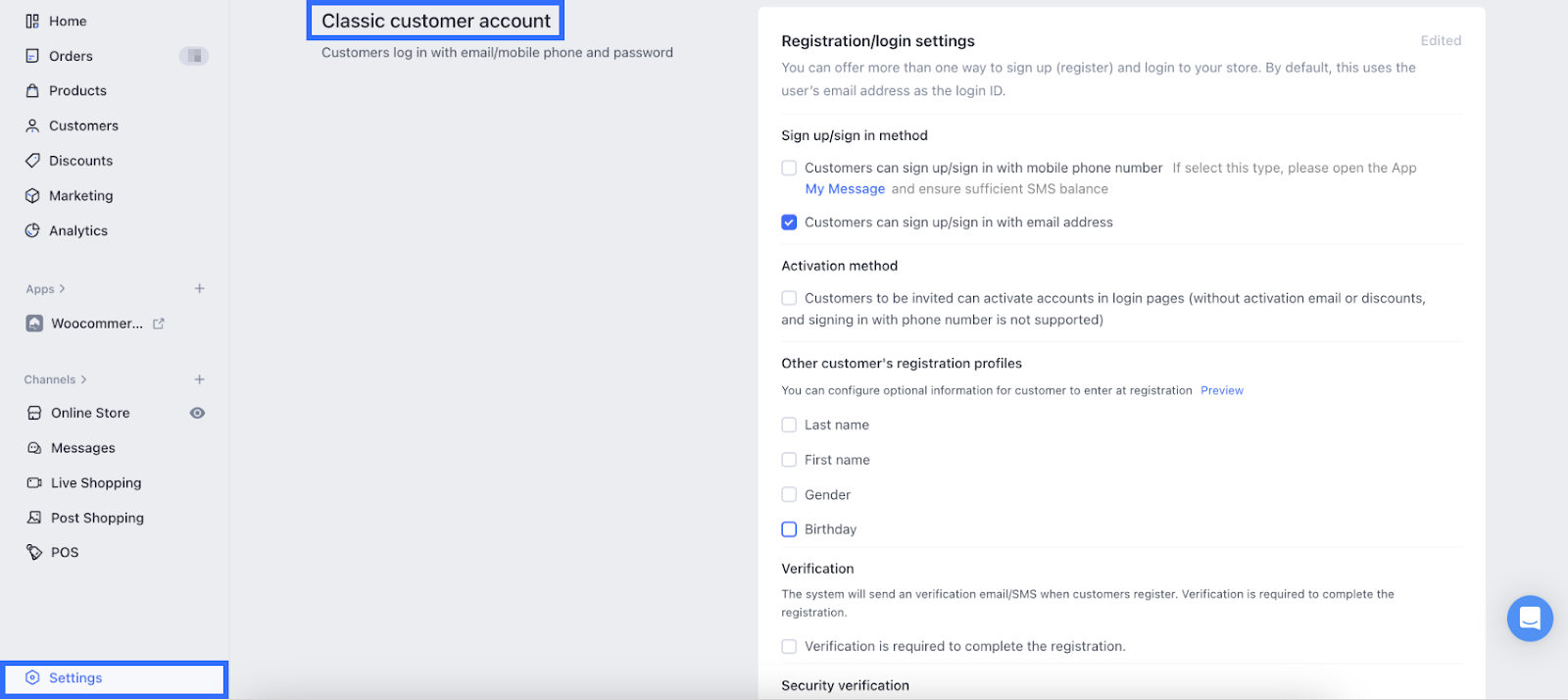
Task: Add a new channel with plus icon
Action: (x=199, y=379)
